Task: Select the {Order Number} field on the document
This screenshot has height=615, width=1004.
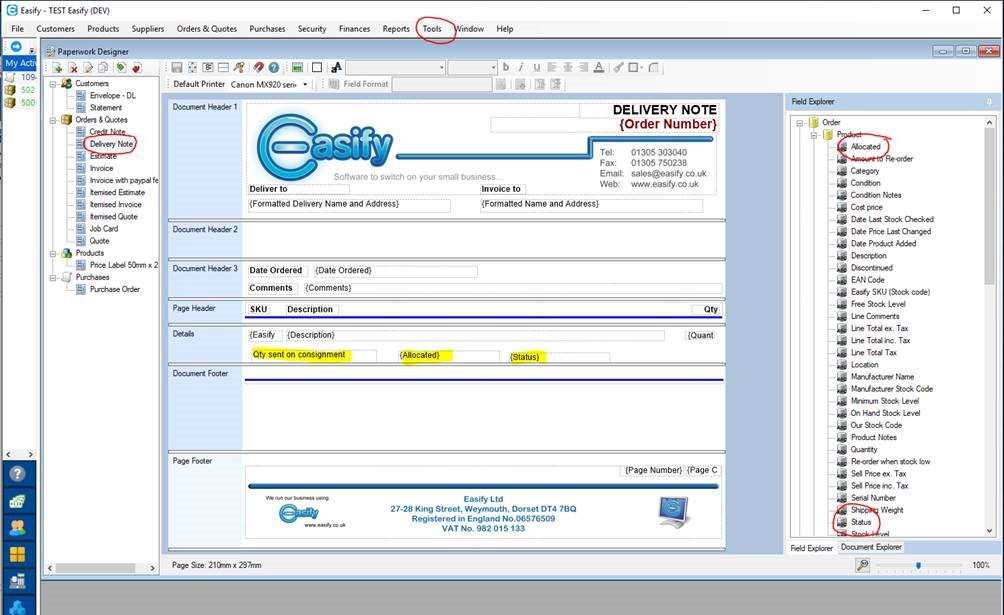Action: coord(667,124)
